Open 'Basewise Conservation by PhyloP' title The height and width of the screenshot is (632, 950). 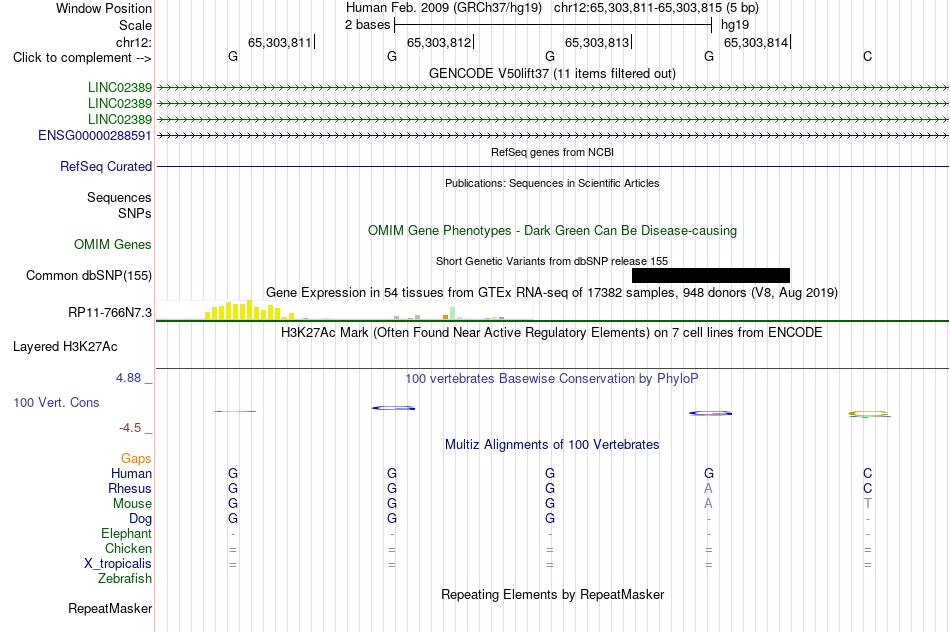(x=552, y=378)
